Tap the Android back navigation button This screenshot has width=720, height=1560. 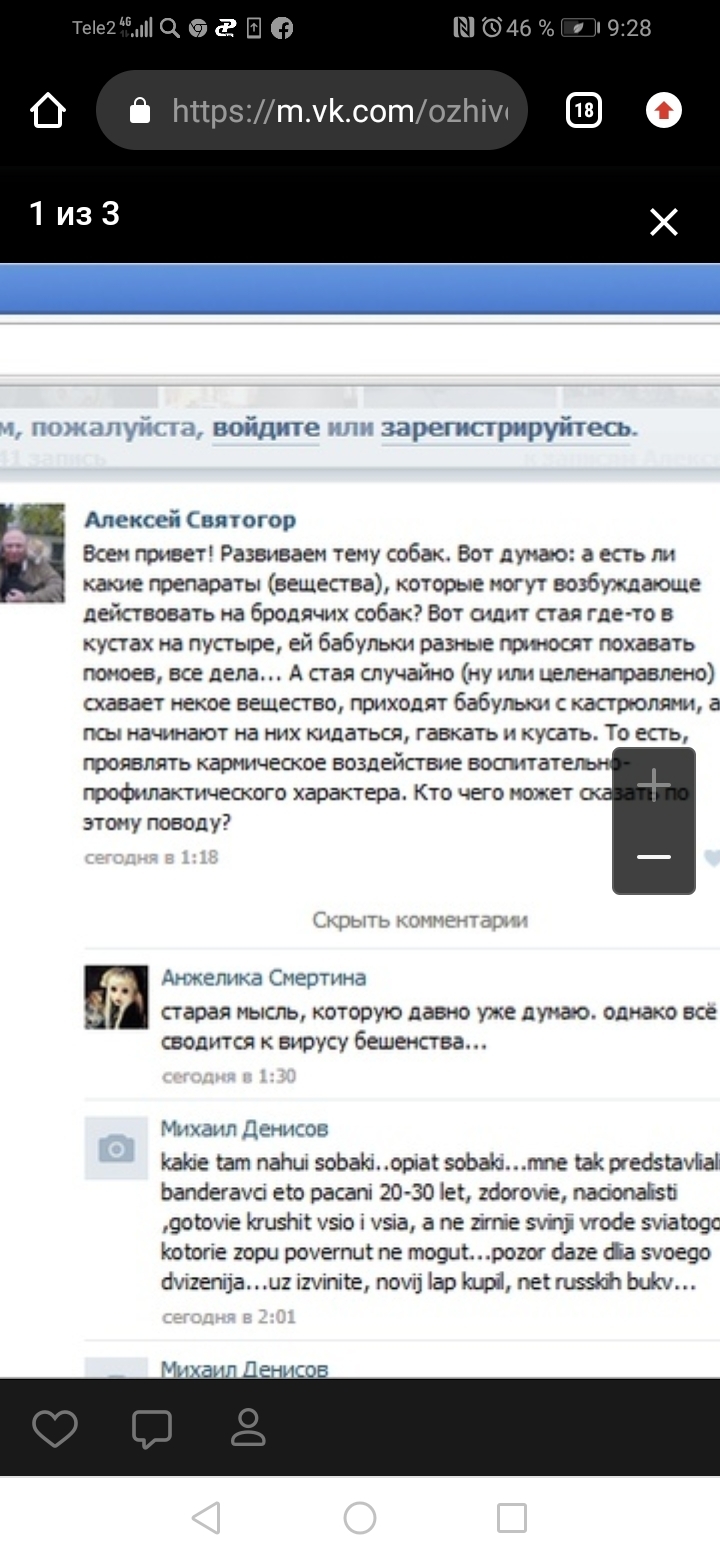206,1518
